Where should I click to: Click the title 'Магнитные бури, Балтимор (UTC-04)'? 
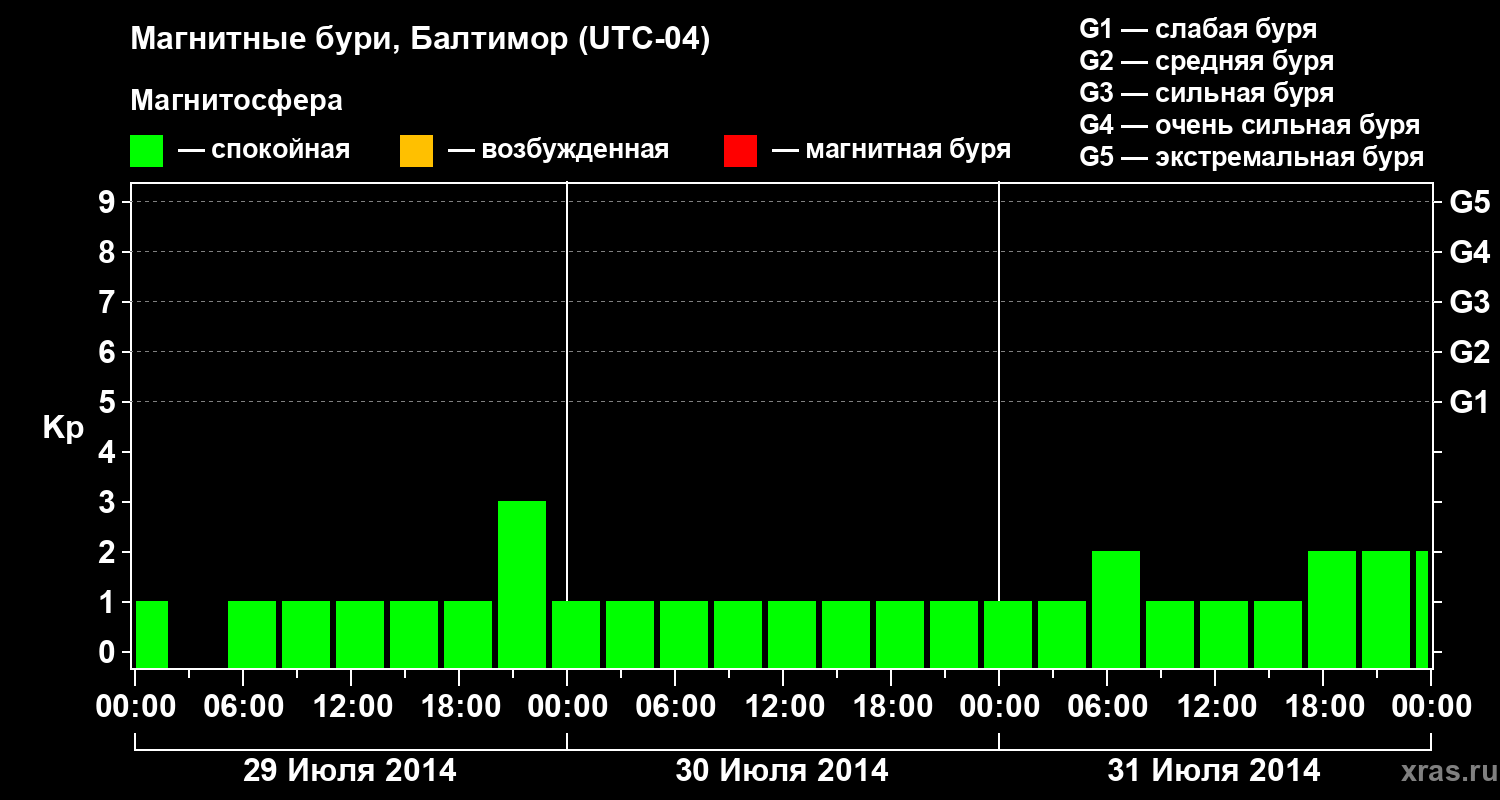tap(420, 41)
